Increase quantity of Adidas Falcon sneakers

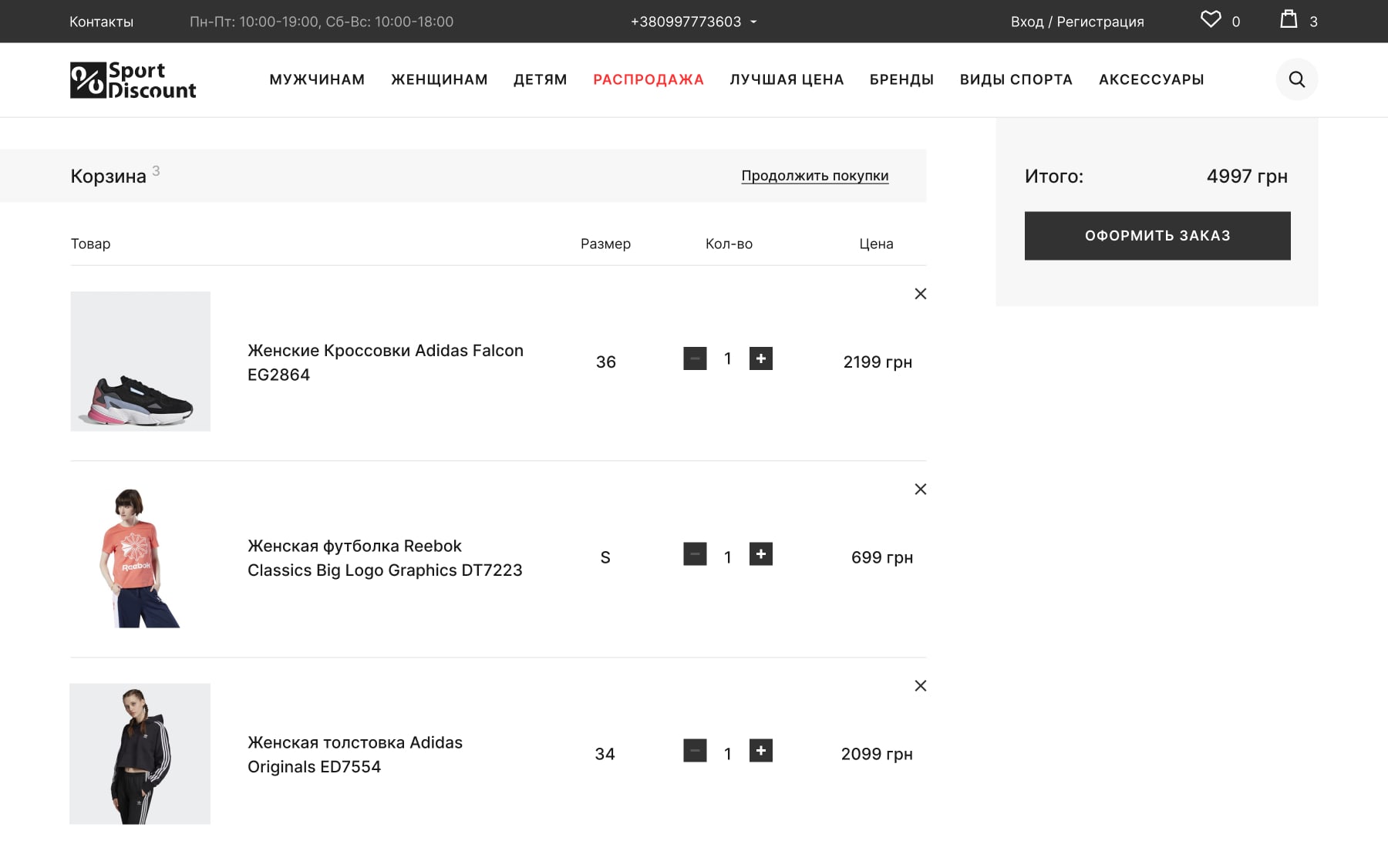(761, 358)
